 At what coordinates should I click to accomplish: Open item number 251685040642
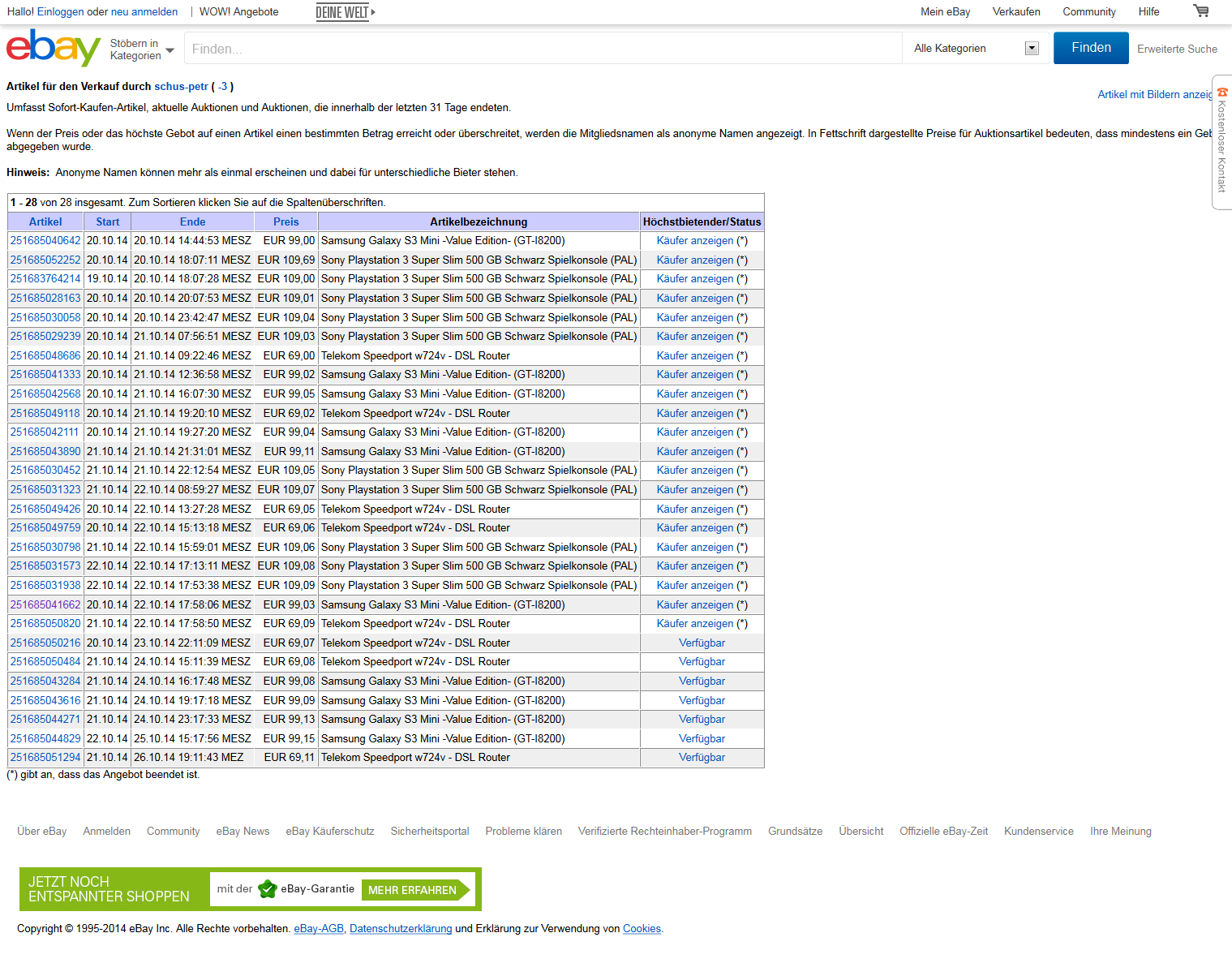[x=45, y=241]
